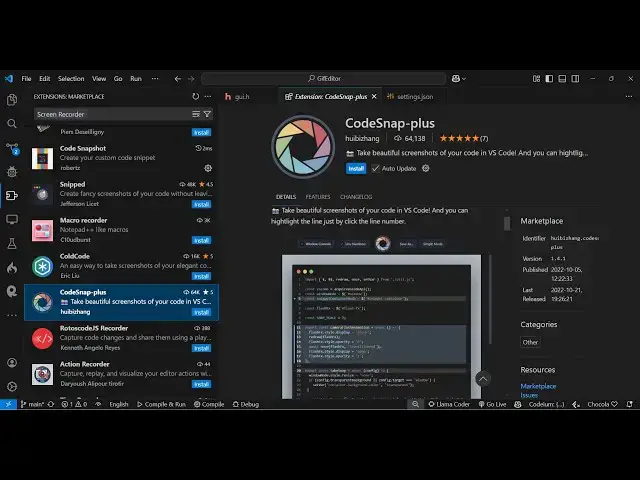Viewport: 640px width, 480px height.
Task: Open the Testing flask icon
Action: click(x=12, y=244)
